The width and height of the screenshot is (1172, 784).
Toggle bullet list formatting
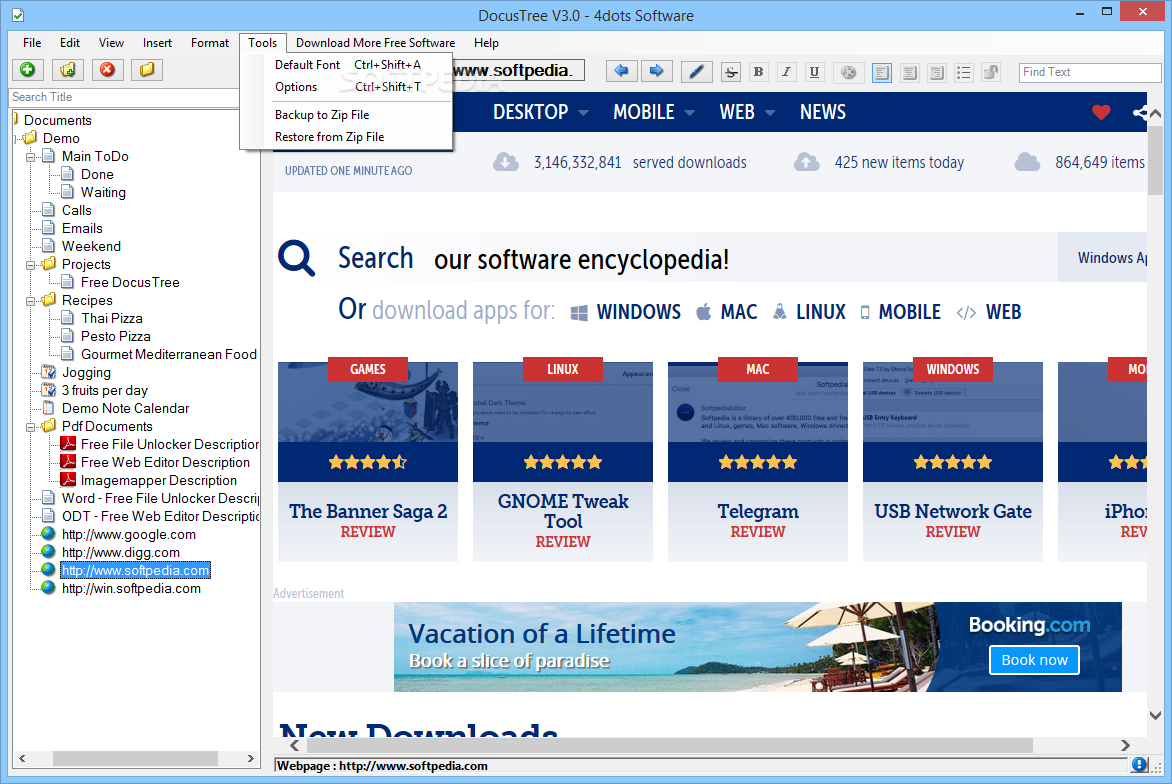963,72
